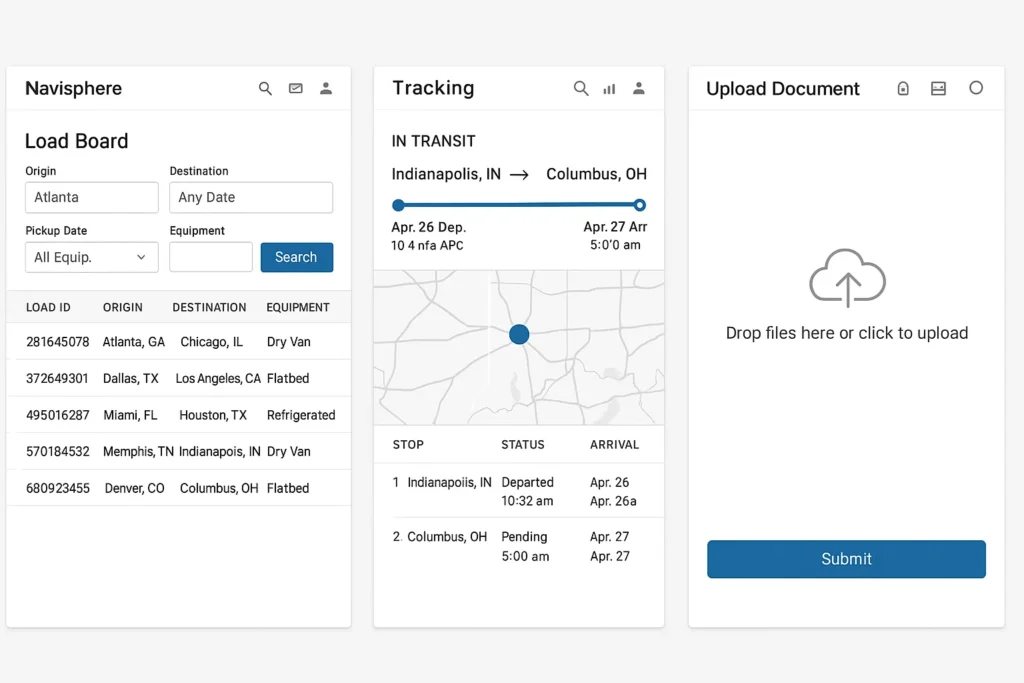The height and width of the screenshot is (683, 1024).
Task: Click the search icon in the Tracking panel
Action: (x=581, y=88)
